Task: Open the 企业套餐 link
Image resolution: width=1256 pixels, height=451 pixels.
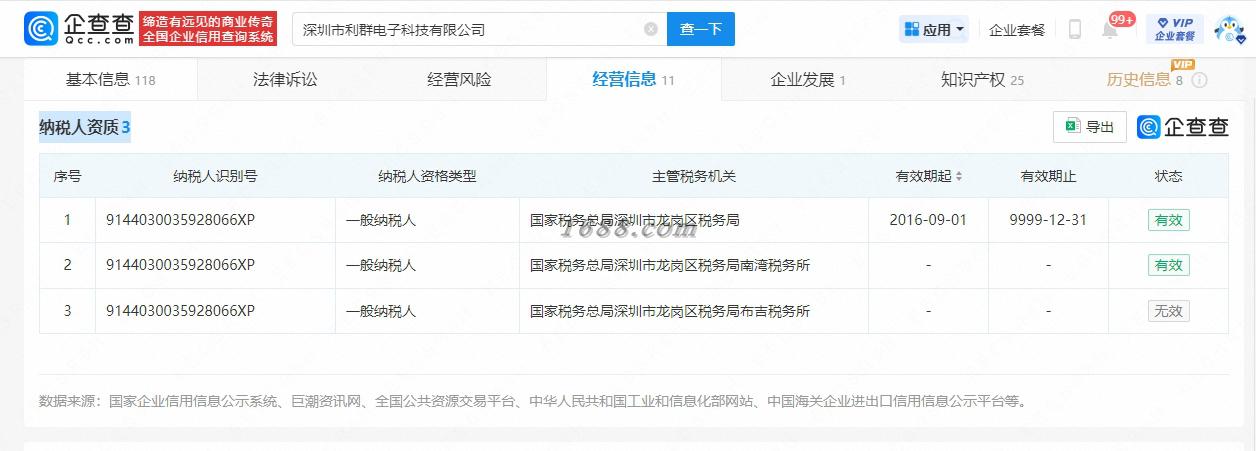Action: click(x=1017, y=30)
